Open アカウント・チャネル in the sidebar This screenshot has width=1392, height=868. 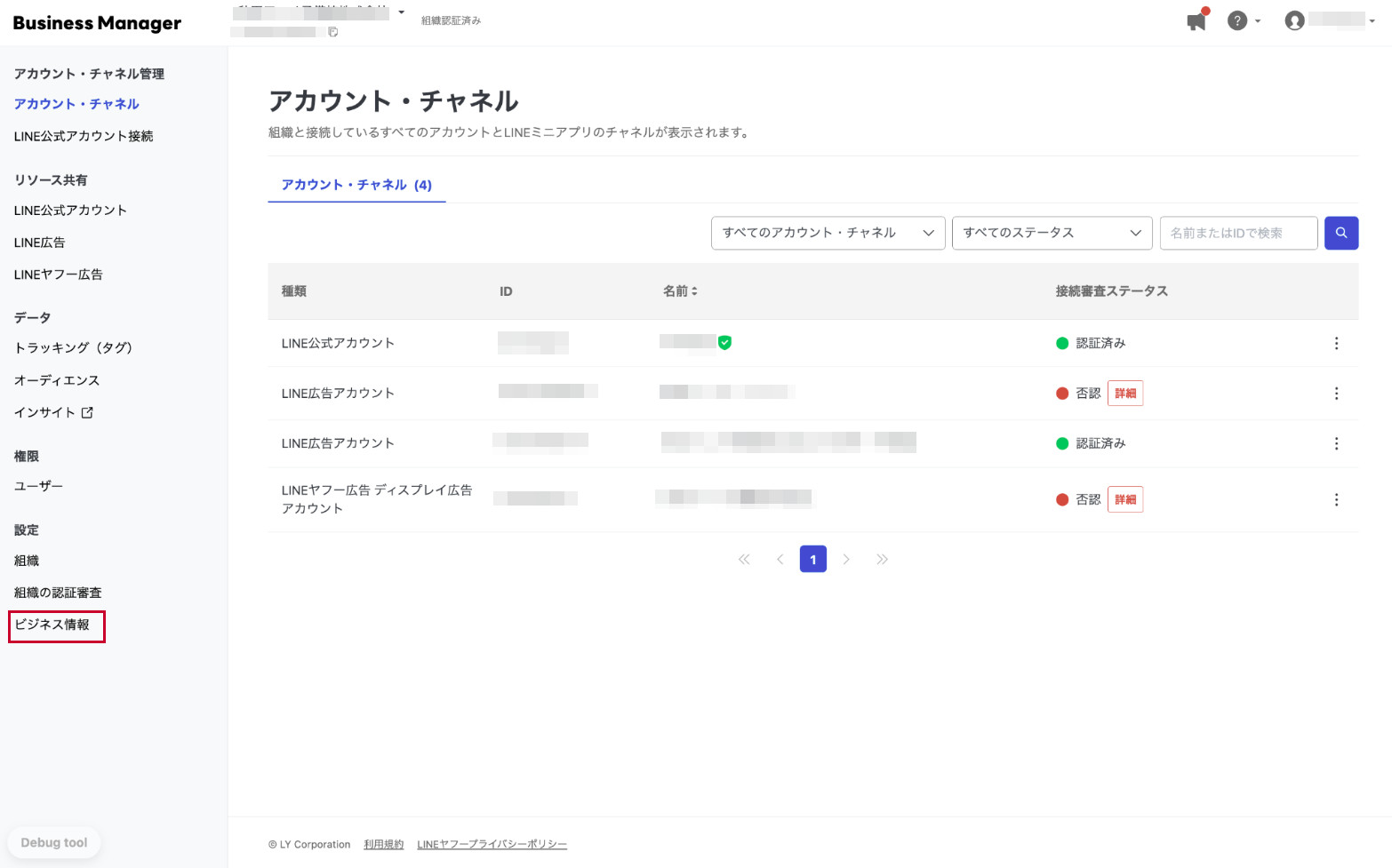(x=76, y=104)
